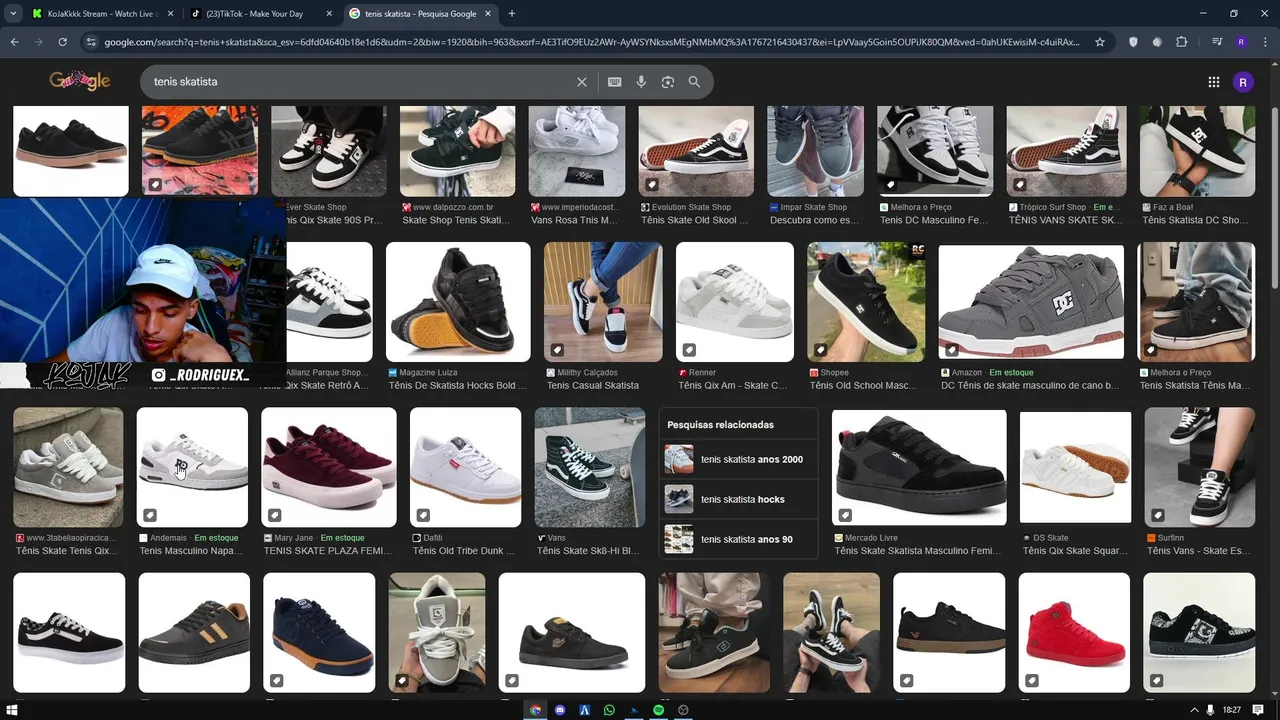Open related search tenis skatista anos 2000
This screenshot has height=720, width=1280.
[x=738, y=459]
